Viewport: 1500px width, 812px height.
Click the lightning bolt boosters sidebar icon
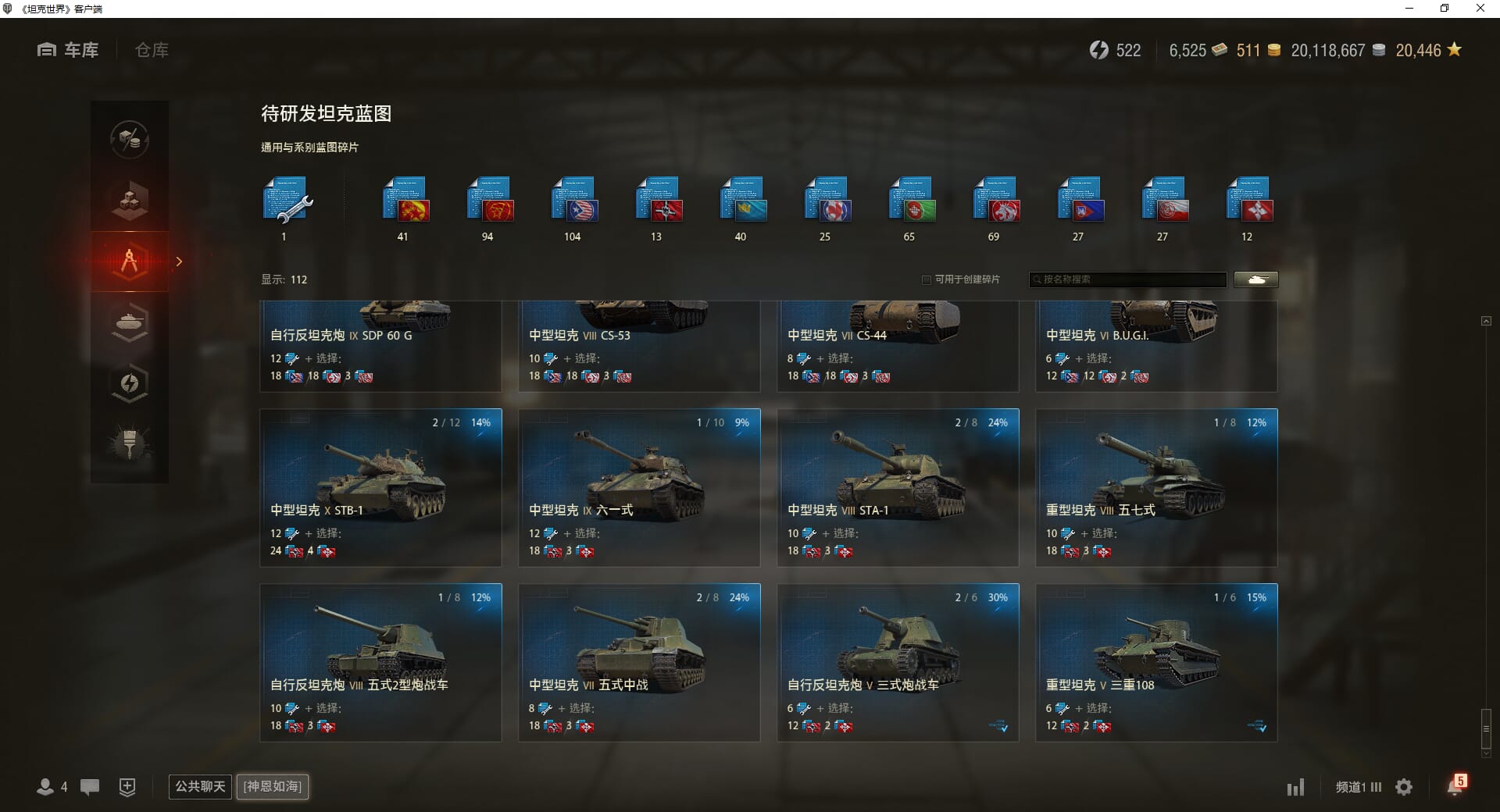coord(130,383)
